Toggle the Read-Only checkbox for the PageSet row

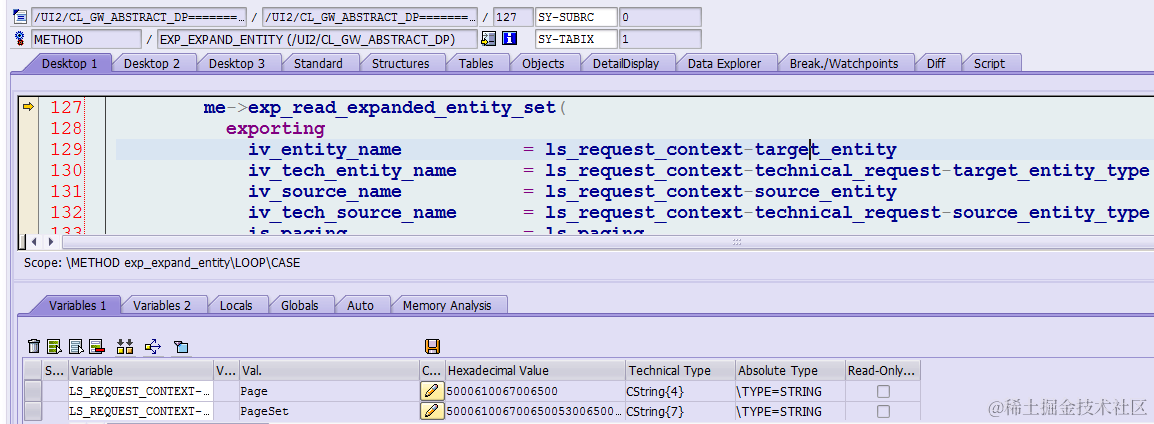(x=883, y=411)
